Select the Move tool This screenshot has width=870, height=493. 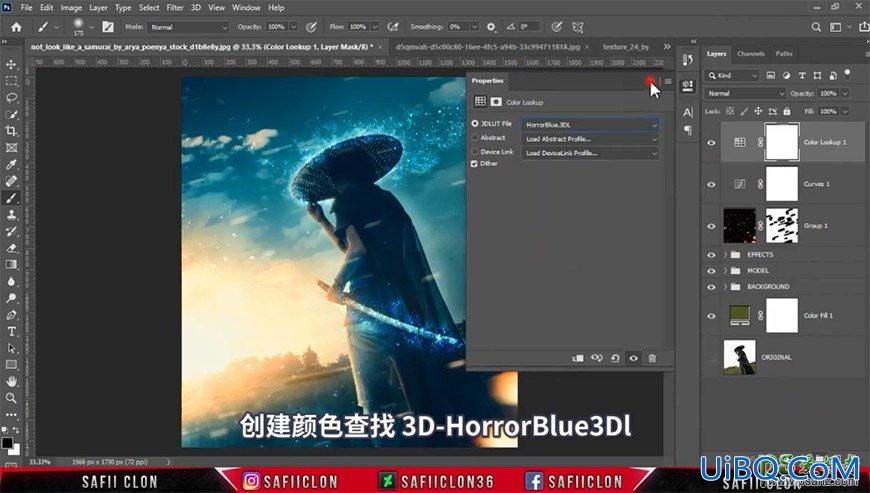pyautogui.click(x=11, y=64)
